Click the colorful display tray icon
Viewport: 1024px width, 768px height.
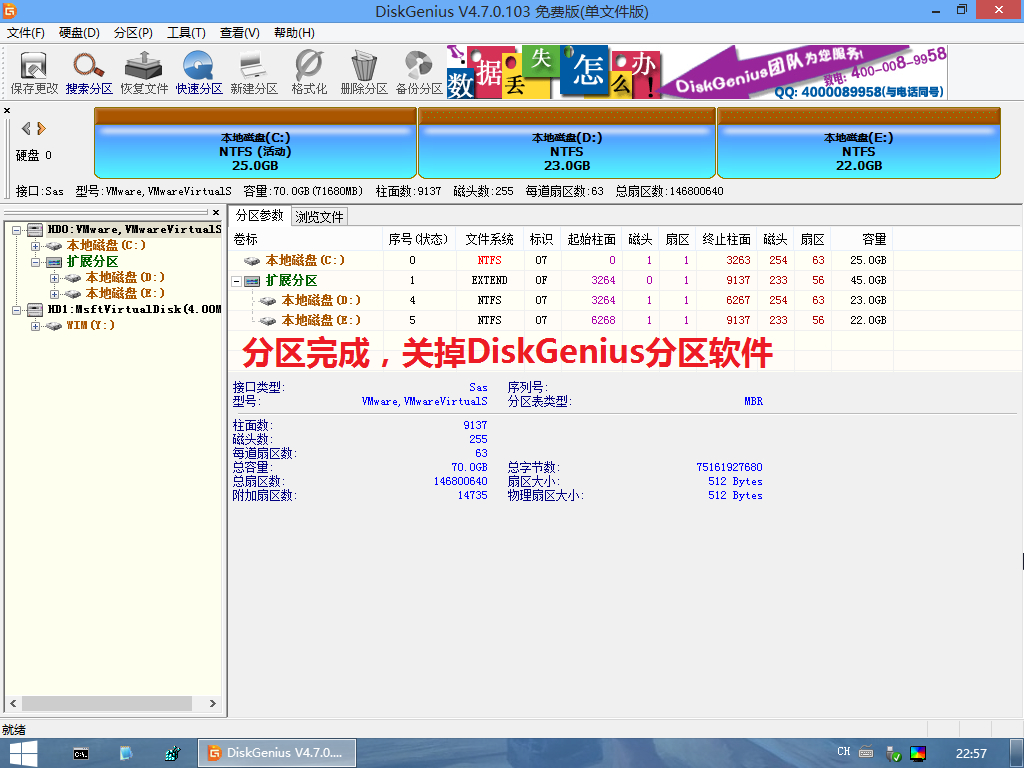(918, 754)
